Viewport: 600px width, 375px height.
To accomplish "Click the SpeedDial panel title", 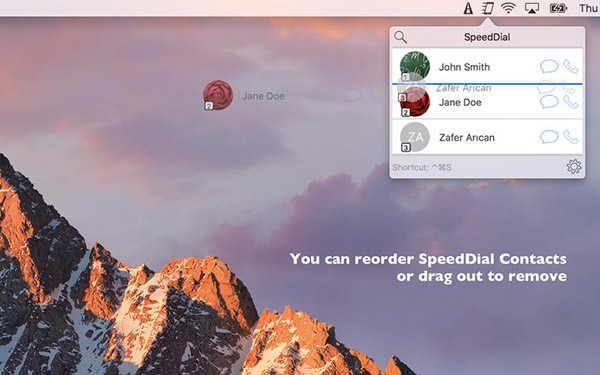I will (x=487, y=37).
